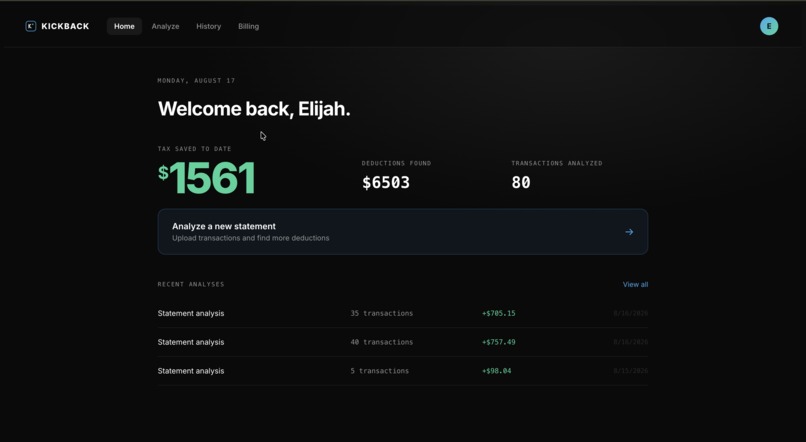Screen dimensions: 806x442
Task: Open the 40 transactions statement analysis
Action: tap(402, 342)
